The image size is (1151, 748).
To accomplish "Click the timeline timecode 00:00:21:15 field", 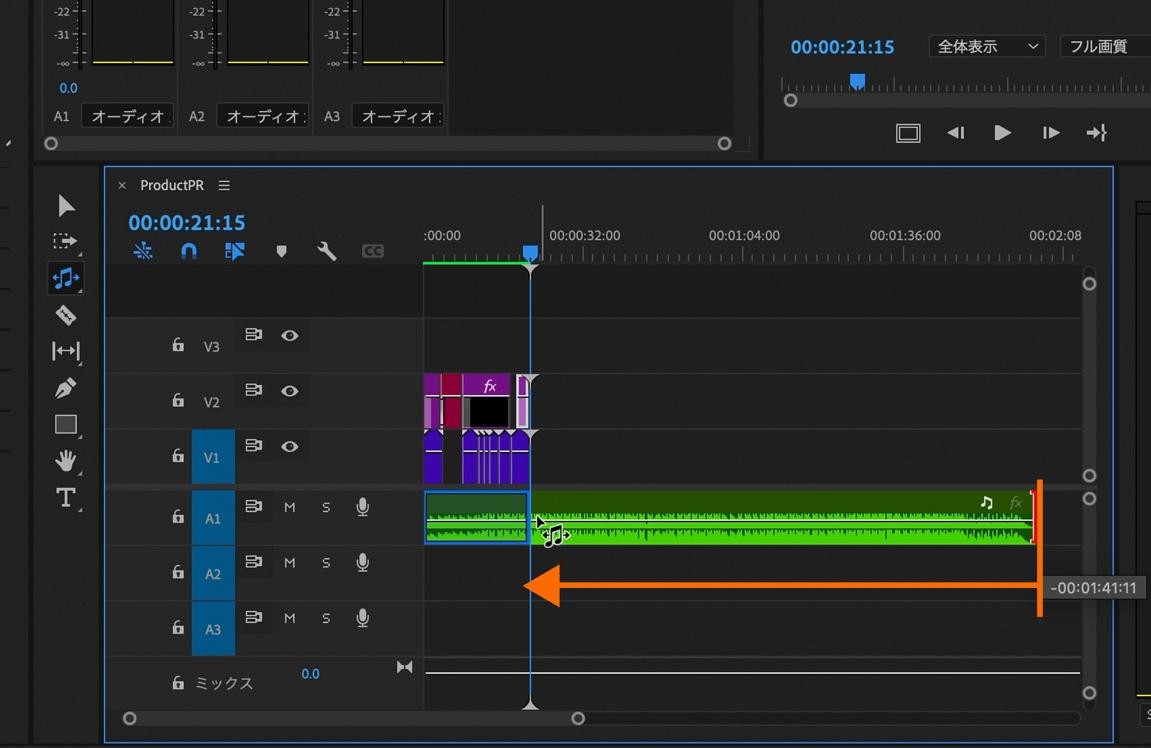I will [187, 222].
